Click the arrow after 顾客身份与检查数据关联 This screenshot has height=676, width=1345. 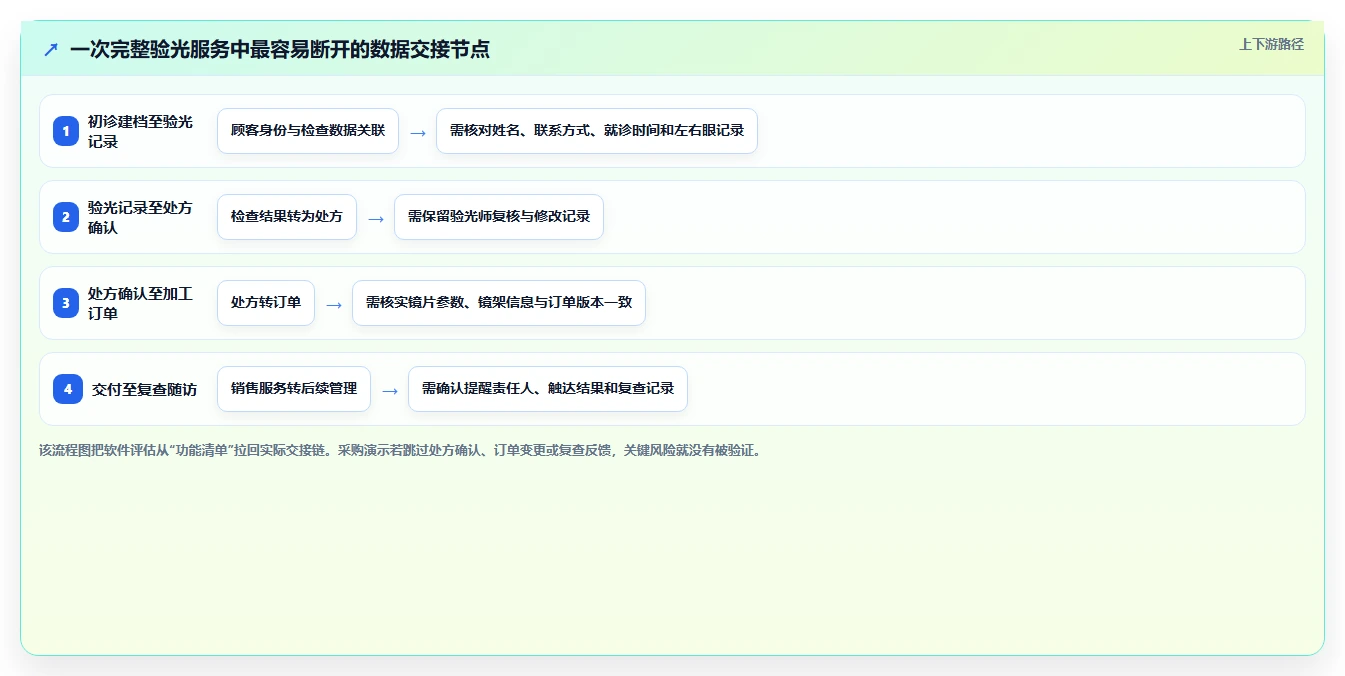(418, 132)
